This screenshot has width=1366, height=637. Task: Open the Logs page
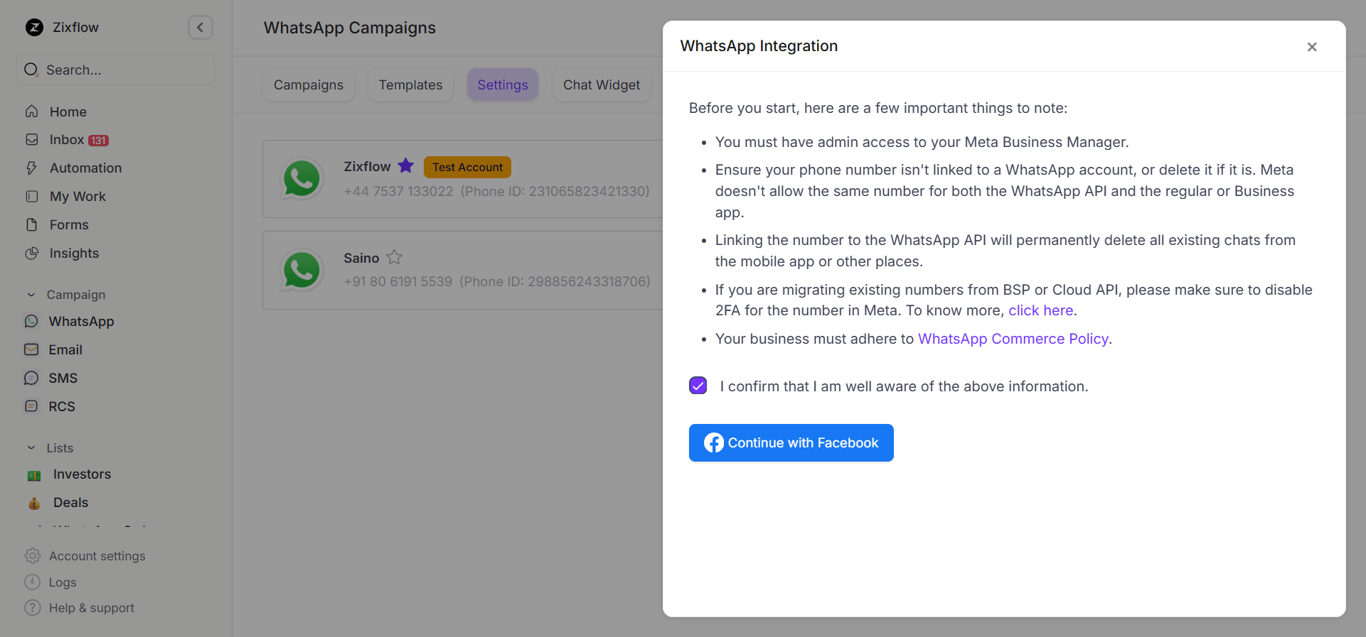pos(62,581)
